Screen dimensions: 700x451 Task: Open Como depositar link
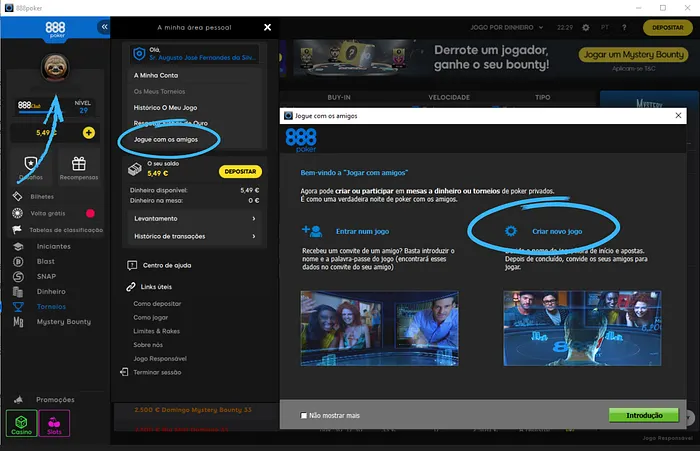coord(157,304)
